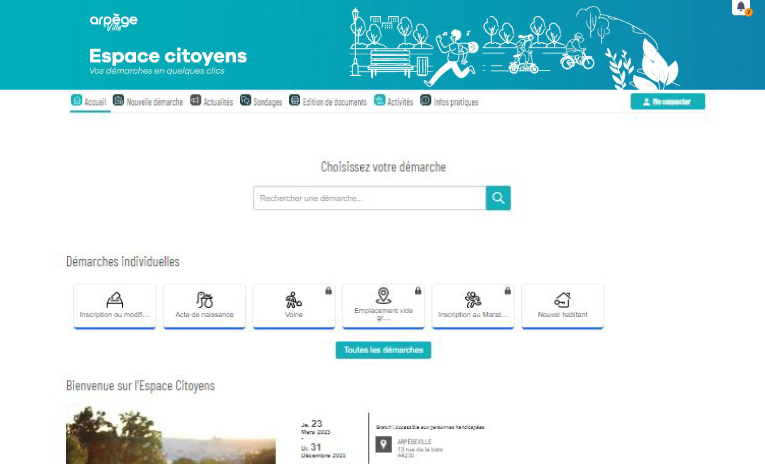Click the house key Nouvel habitant icon
The width and height of the screenshot is (765, 464).
[x=563, y=300]
